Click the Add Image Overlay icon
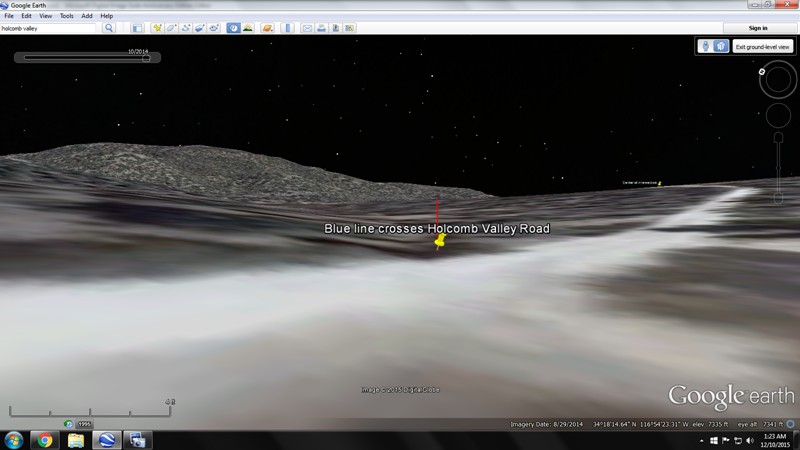This screenshot has width=800, height=450. [x=201, y=28]
